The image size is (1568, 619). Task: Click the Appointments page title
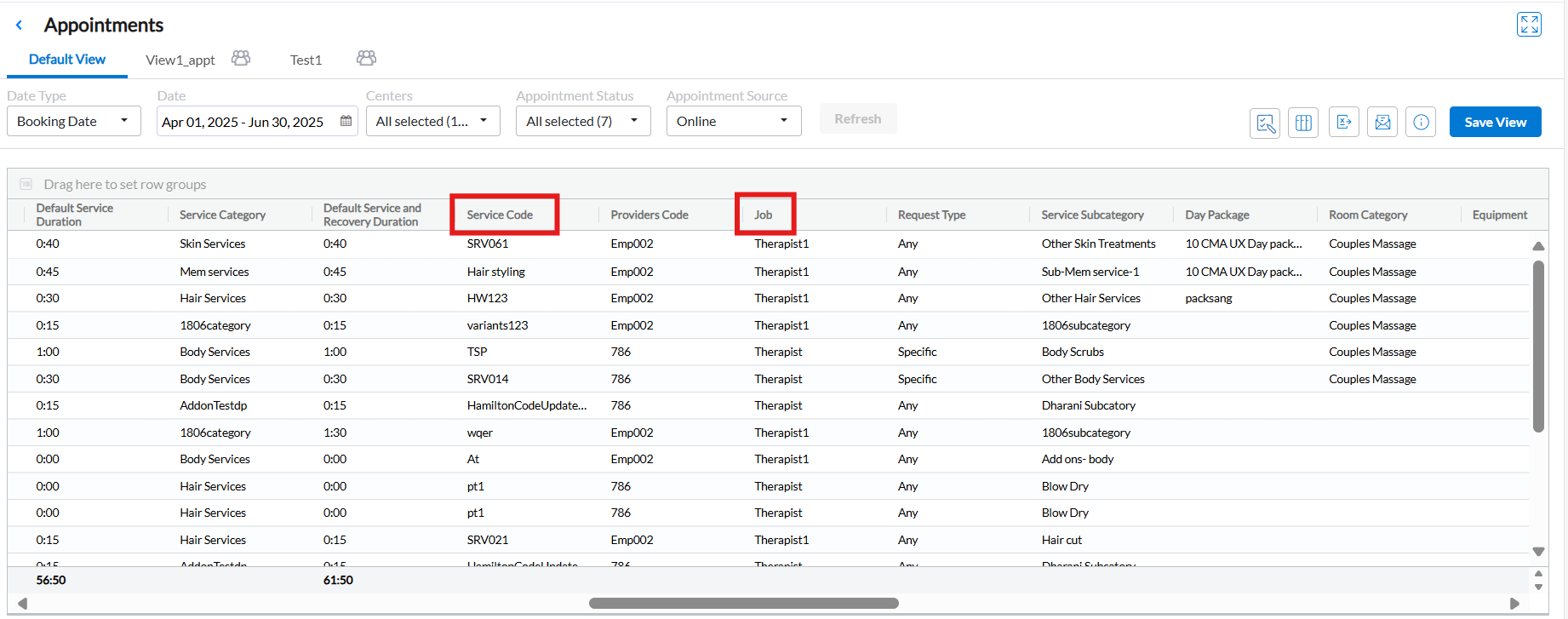pyautogui.click(x=104, y=25)
